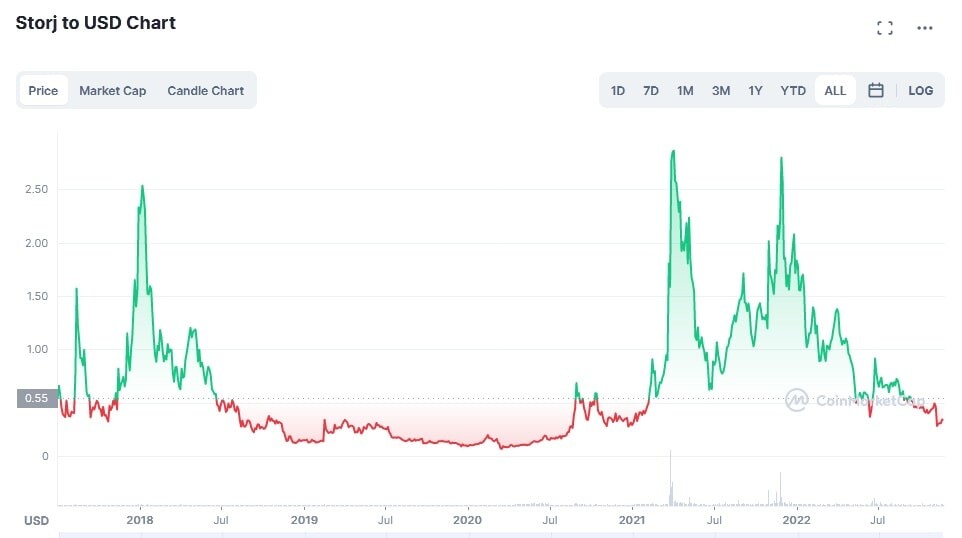Open the Candle Chart tab
Screen dimensions: 962x538
(x=206, y=91)
